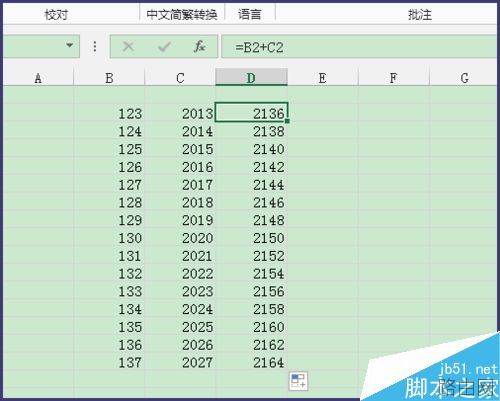Select cell containing 2017
The width and height of the screenshot is (500, 401).
coord(180,184)
